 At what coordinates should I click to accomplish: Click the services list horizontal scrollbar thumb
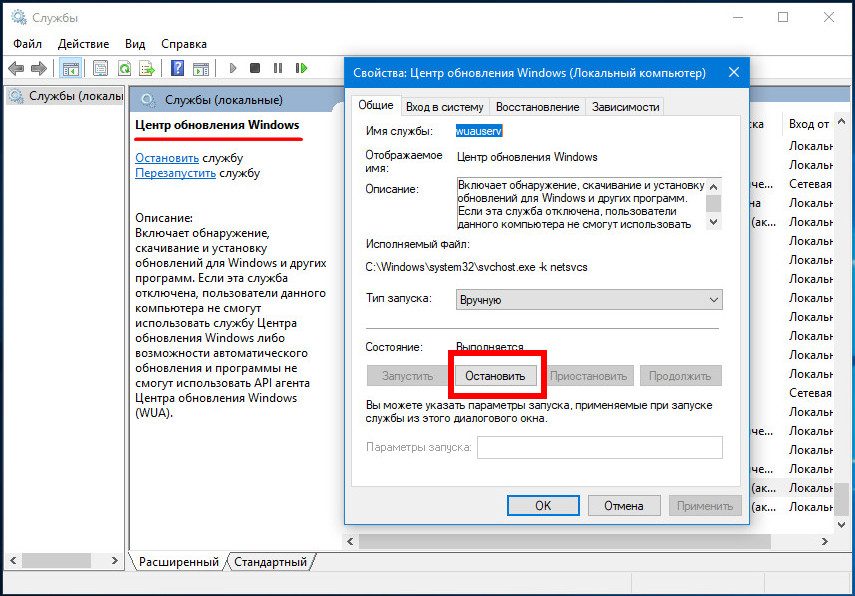564,541
